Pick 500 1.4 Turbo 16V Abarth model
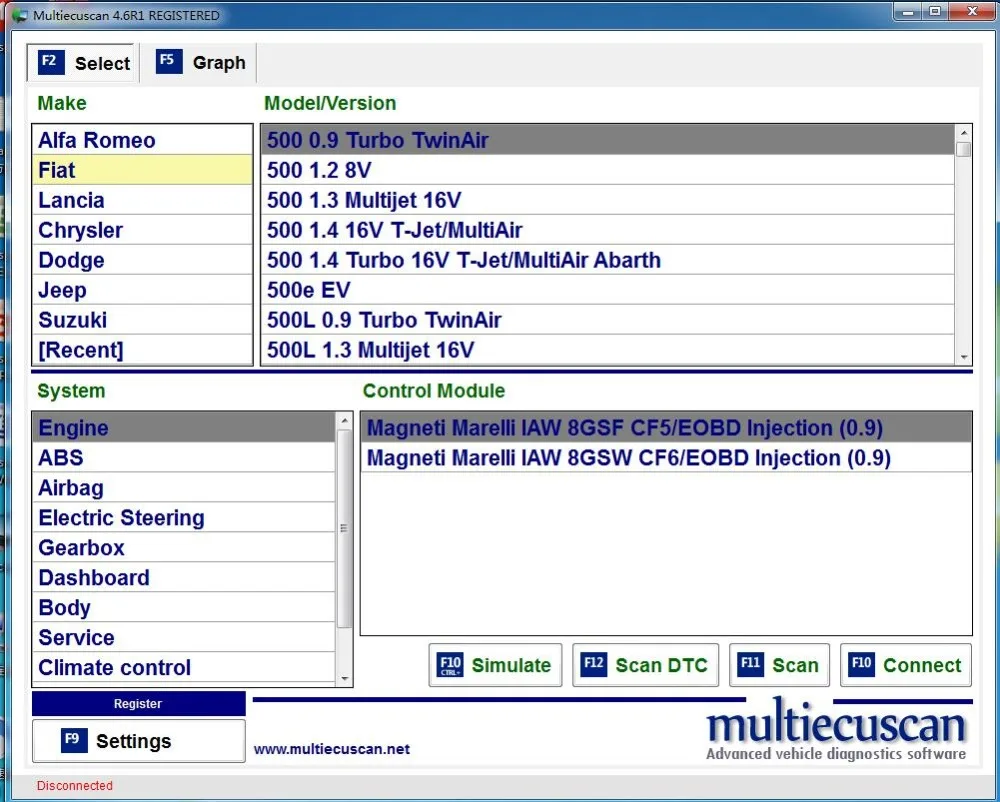Screen dimensions: 1000x802 coord(608,260)
